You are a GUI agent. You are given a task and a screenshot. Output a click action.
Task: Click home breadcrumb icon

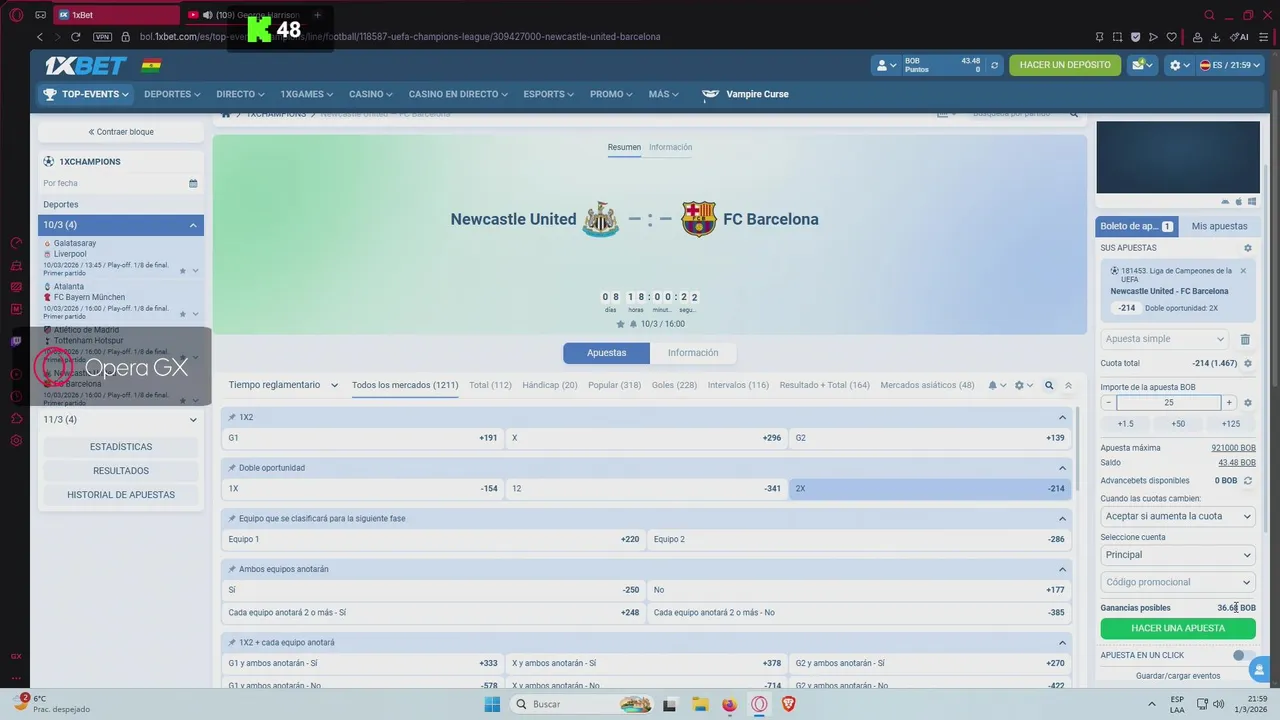[226, 114]
